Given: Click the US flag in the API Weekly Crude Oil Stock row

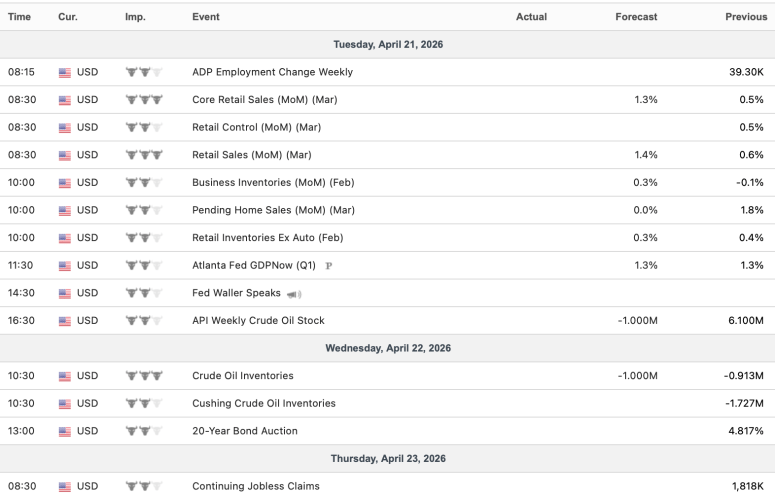Looking at the screenshot, I should click(65, 321).
